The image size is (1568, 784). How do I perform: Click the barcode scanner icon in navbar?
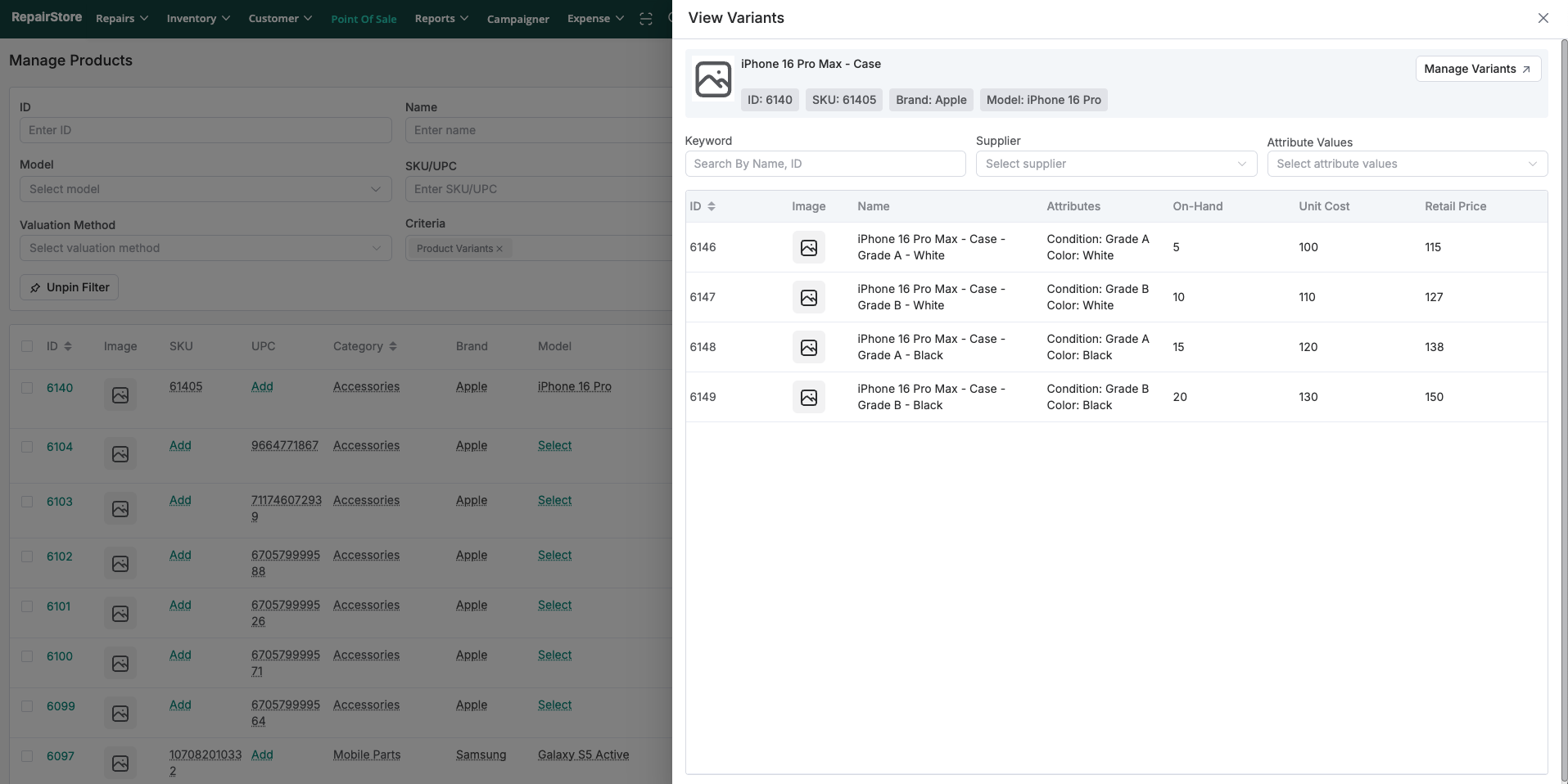click(646, 19)
